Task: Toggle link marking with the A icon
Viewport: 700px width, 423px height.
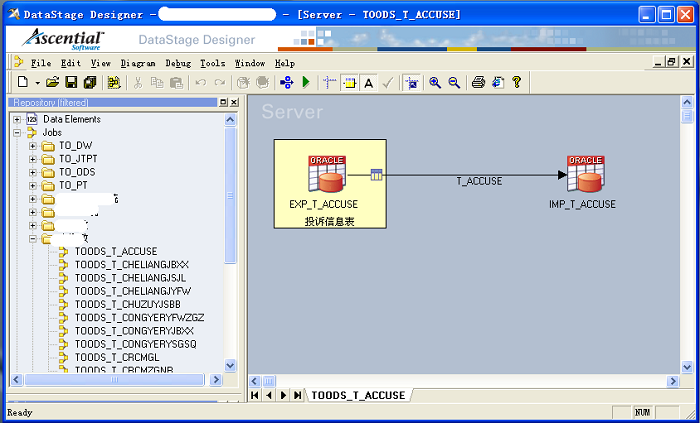Action: point(368,83)
